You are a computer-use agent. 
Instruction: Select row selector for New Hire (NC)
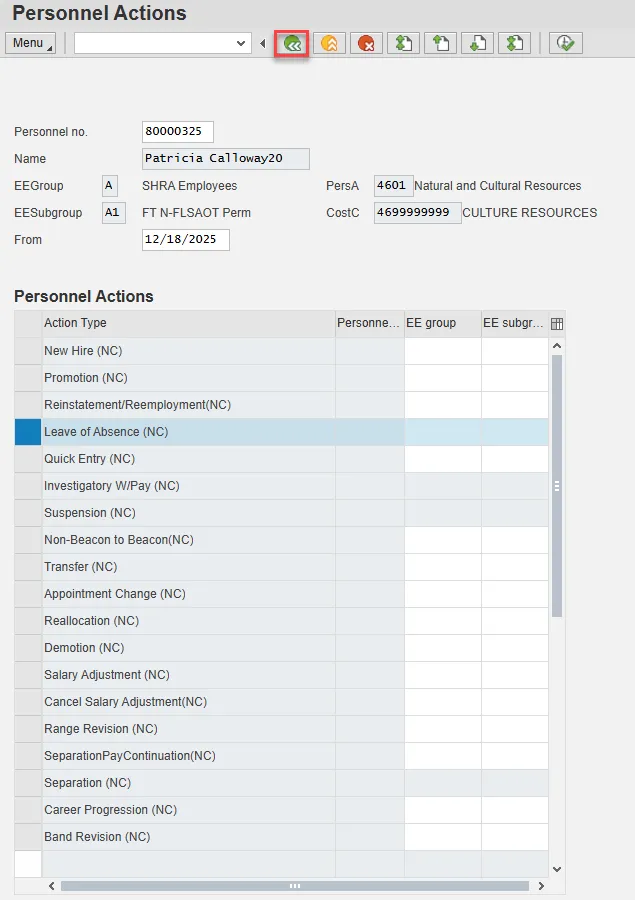point(28,351)
